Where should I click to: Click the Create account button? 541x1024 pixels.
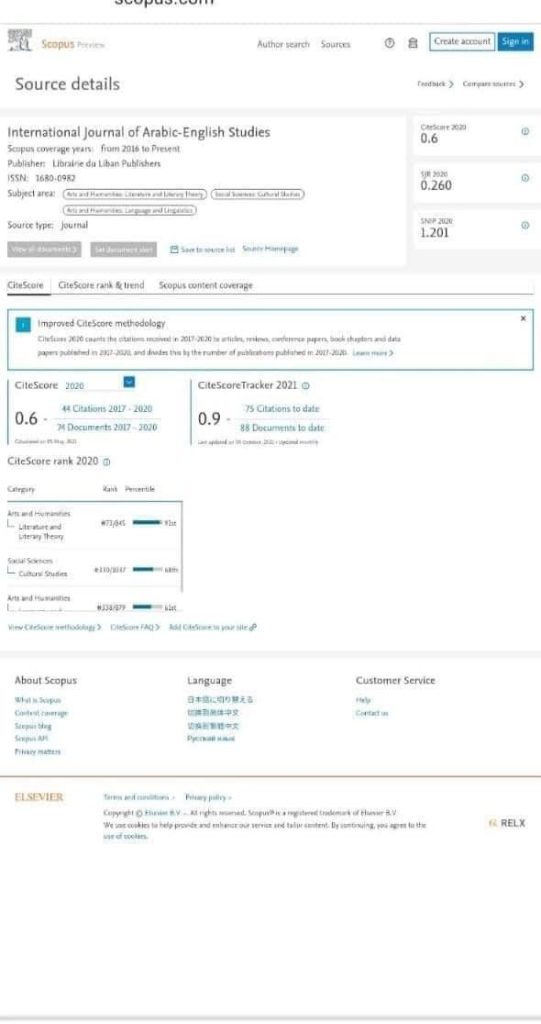pyautogui.click(x=462, y=41)
